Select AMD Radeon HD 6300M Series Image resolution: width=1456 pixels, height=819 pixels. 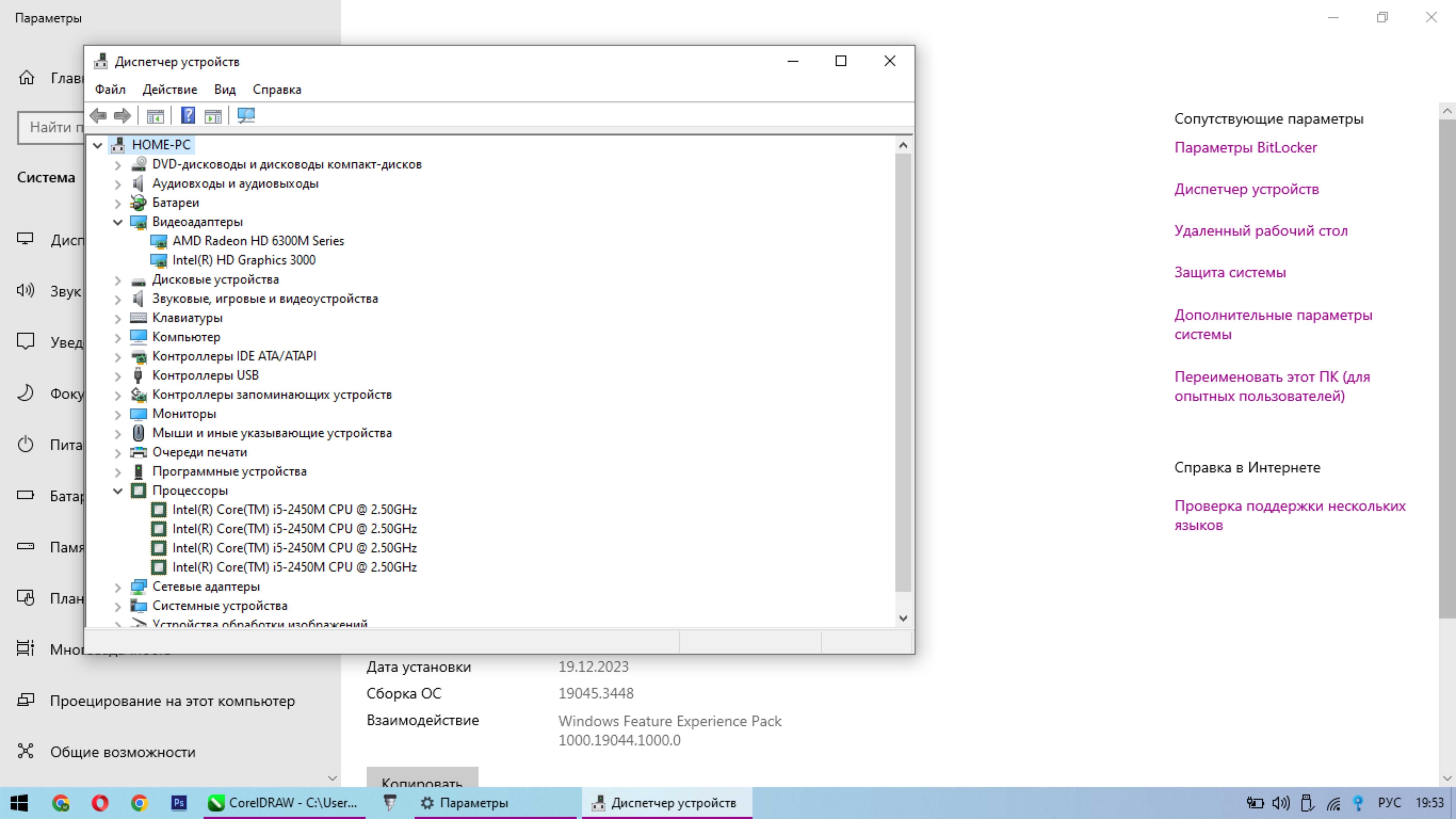pyautogui.click(x=258, y=241)
